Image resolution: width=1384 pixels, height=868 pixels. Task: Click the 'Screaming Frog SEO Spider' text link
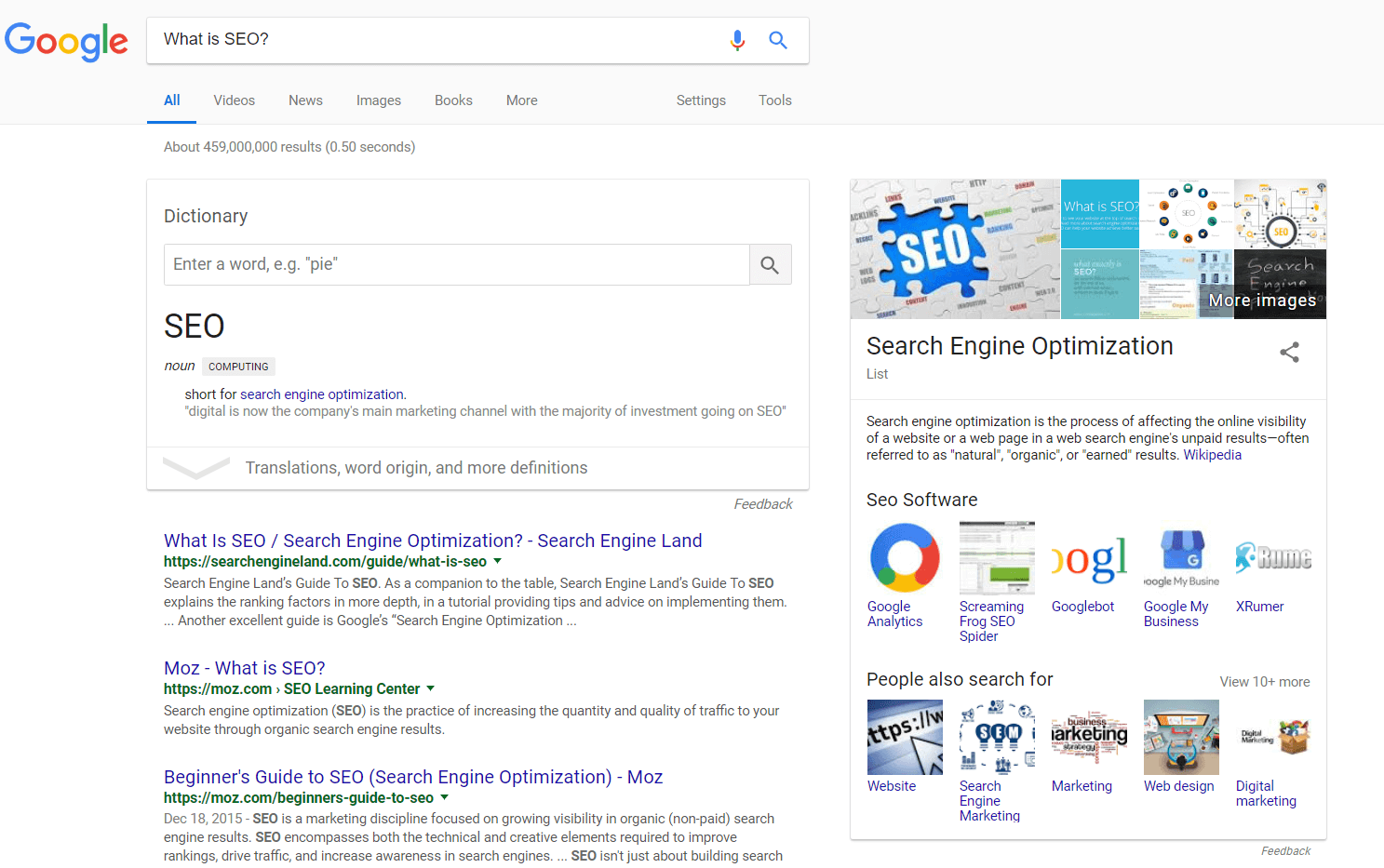coord(992,621)
